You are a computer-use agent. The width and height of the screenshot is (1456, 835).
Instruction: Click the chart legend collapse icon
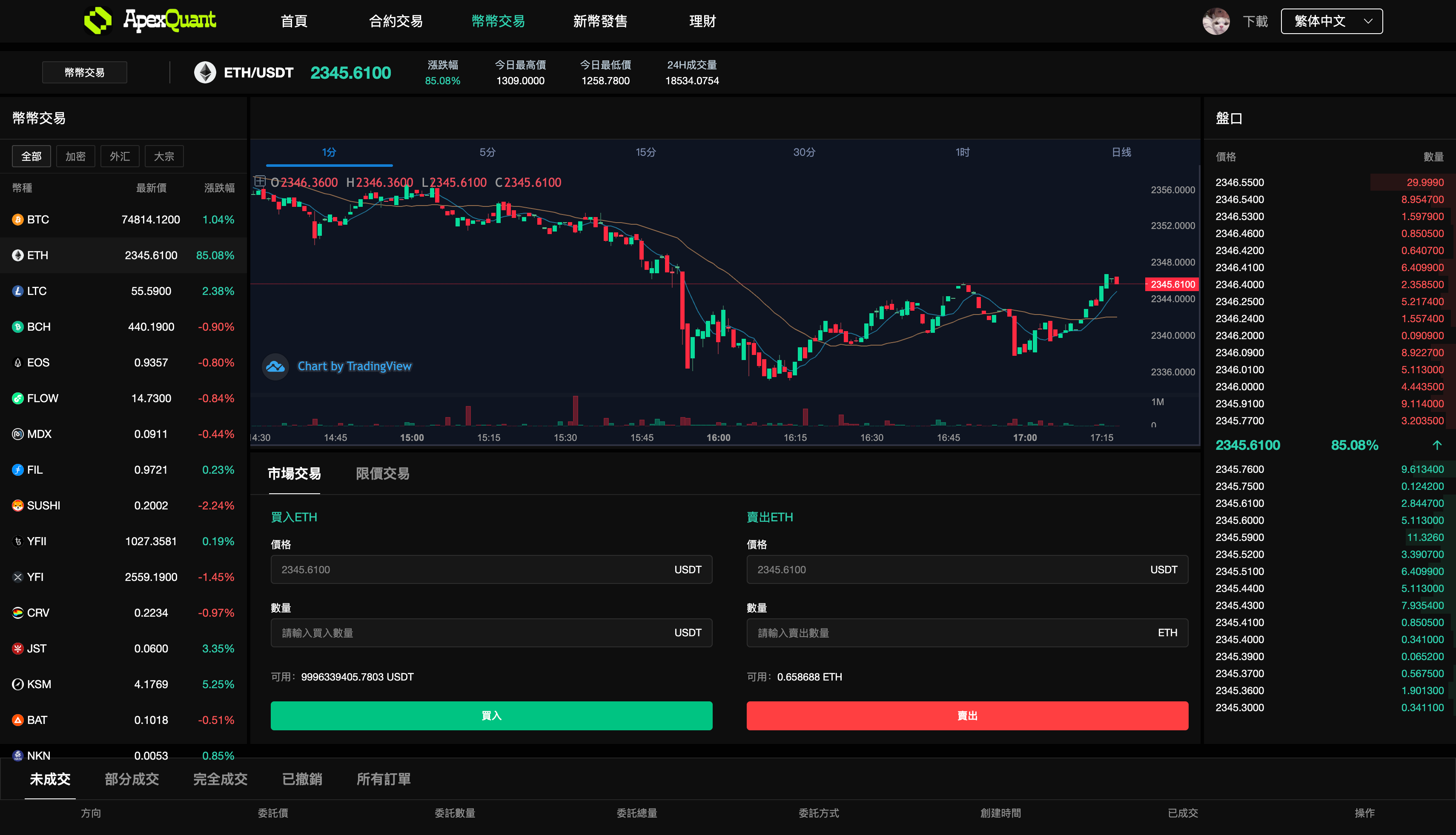coord(260,182)
